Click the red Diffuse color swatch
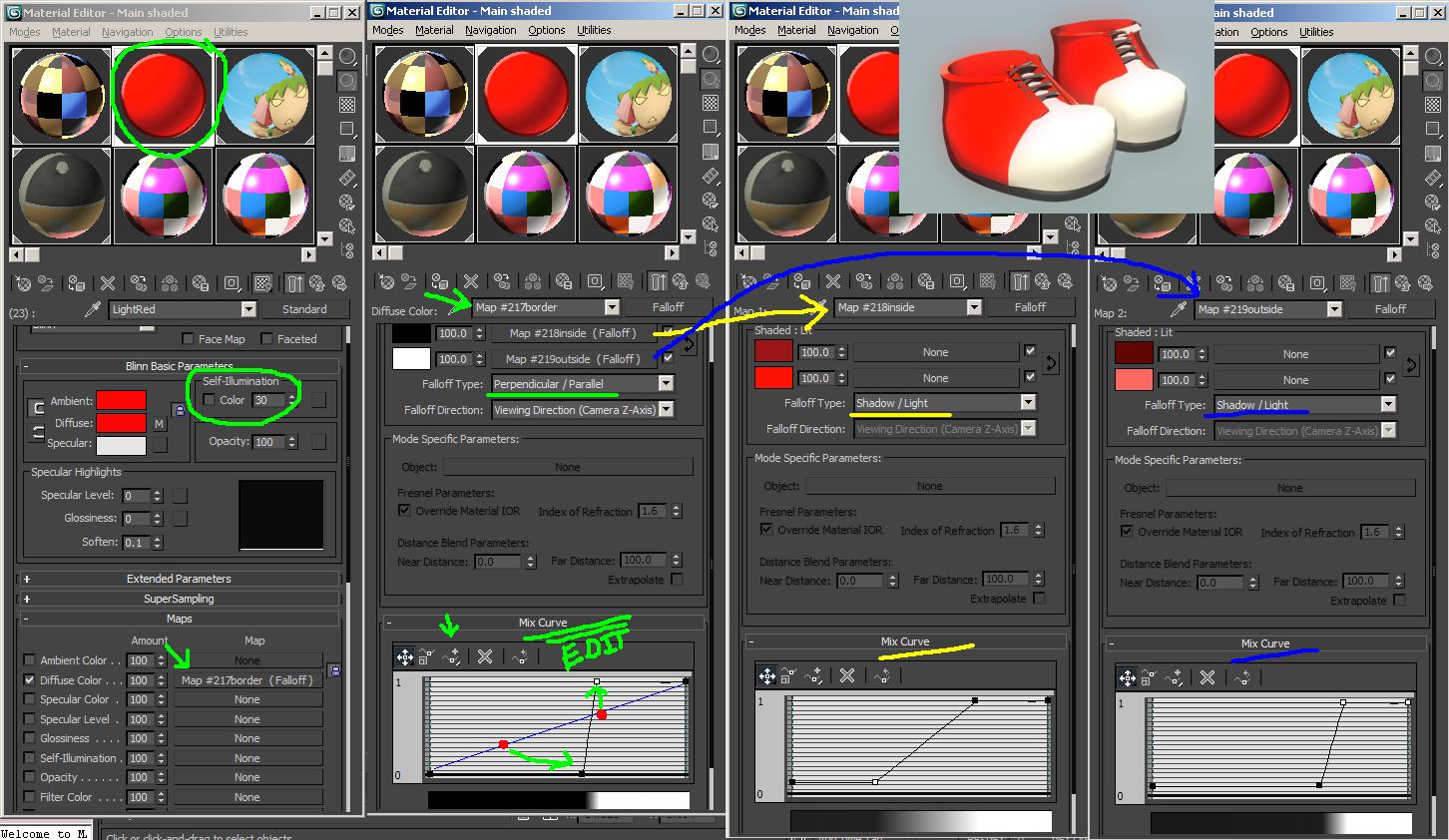The image size is (1449, 840). [121, 423]
